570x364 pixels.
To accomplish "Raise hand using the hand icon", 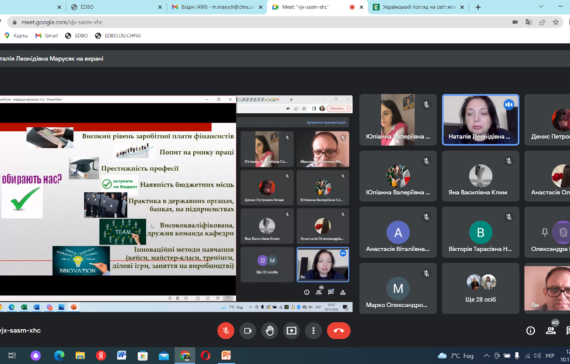I will click(269, 331).
